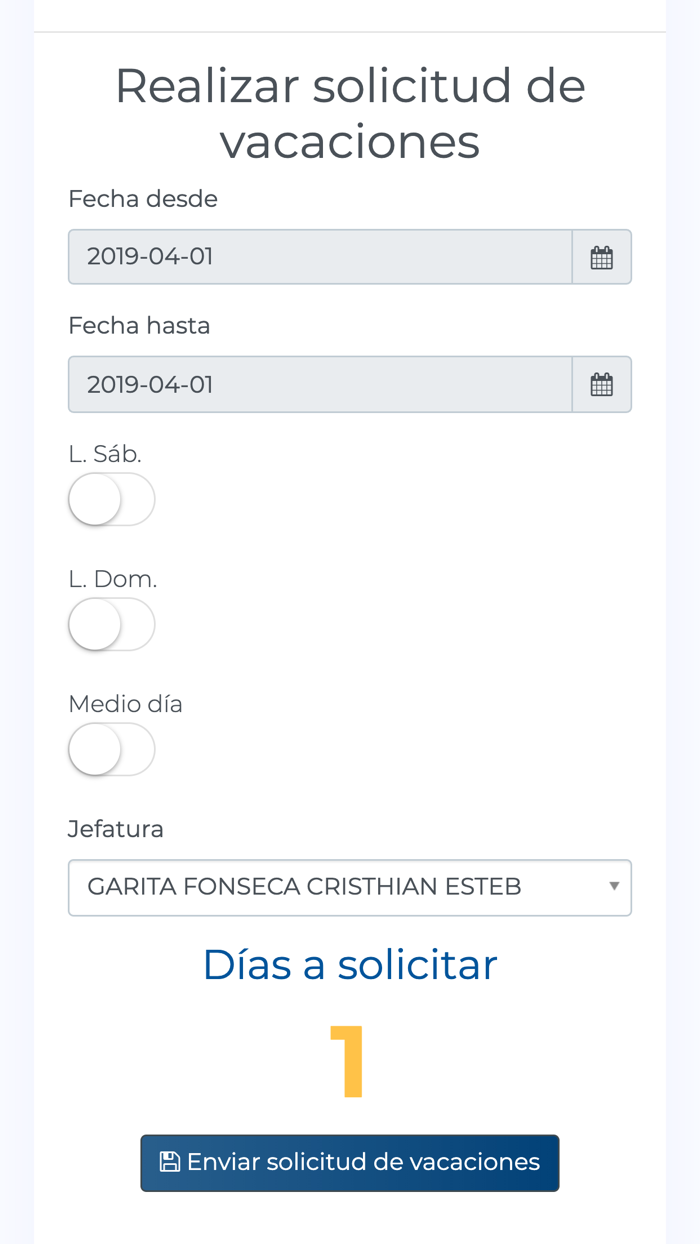Turn on the Medio día switch

111,749
